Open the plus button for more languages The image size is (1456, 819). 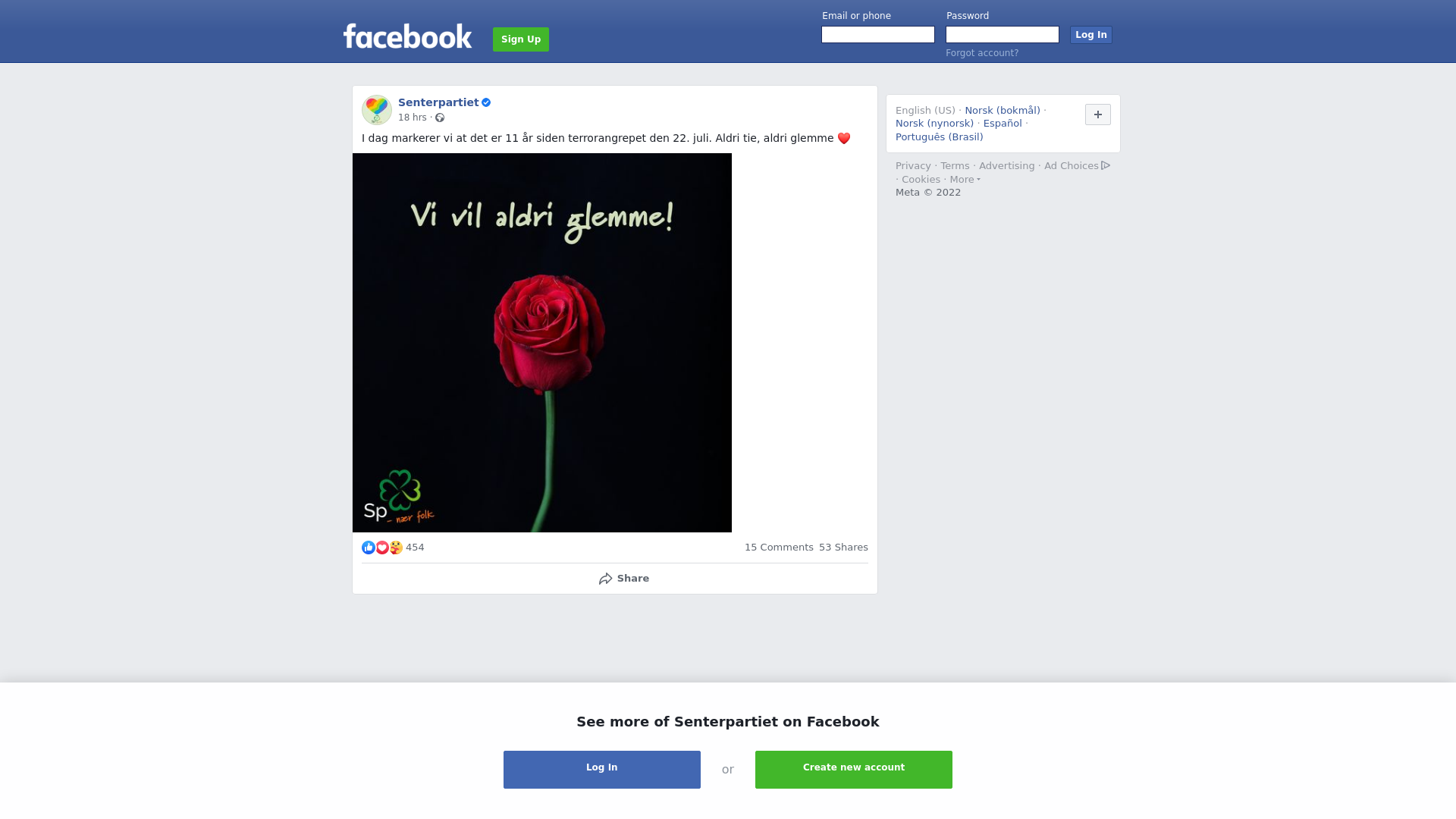coord(1098,115)
